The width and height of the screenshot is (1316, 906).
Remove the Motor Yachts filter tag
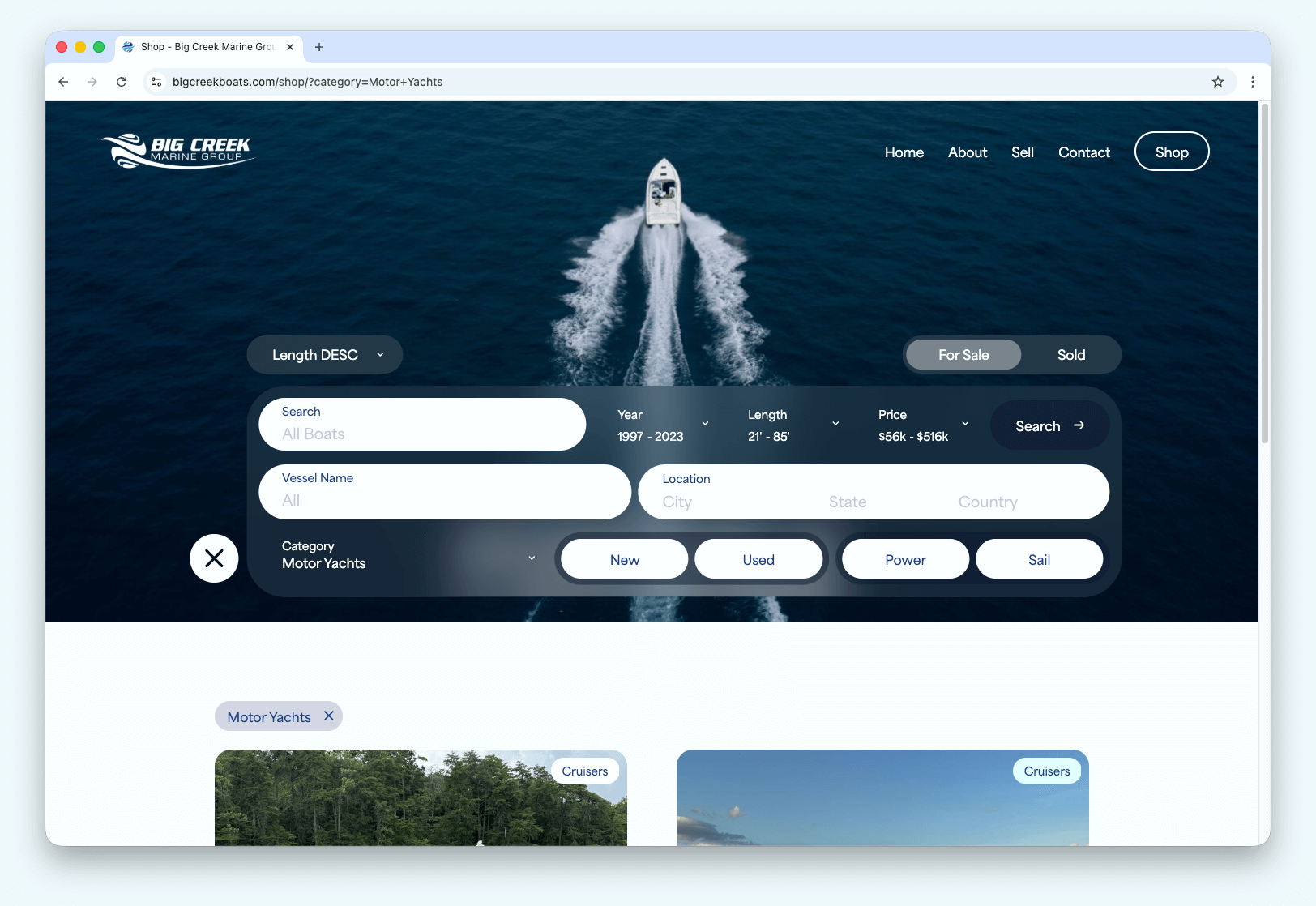coord(329,716)
